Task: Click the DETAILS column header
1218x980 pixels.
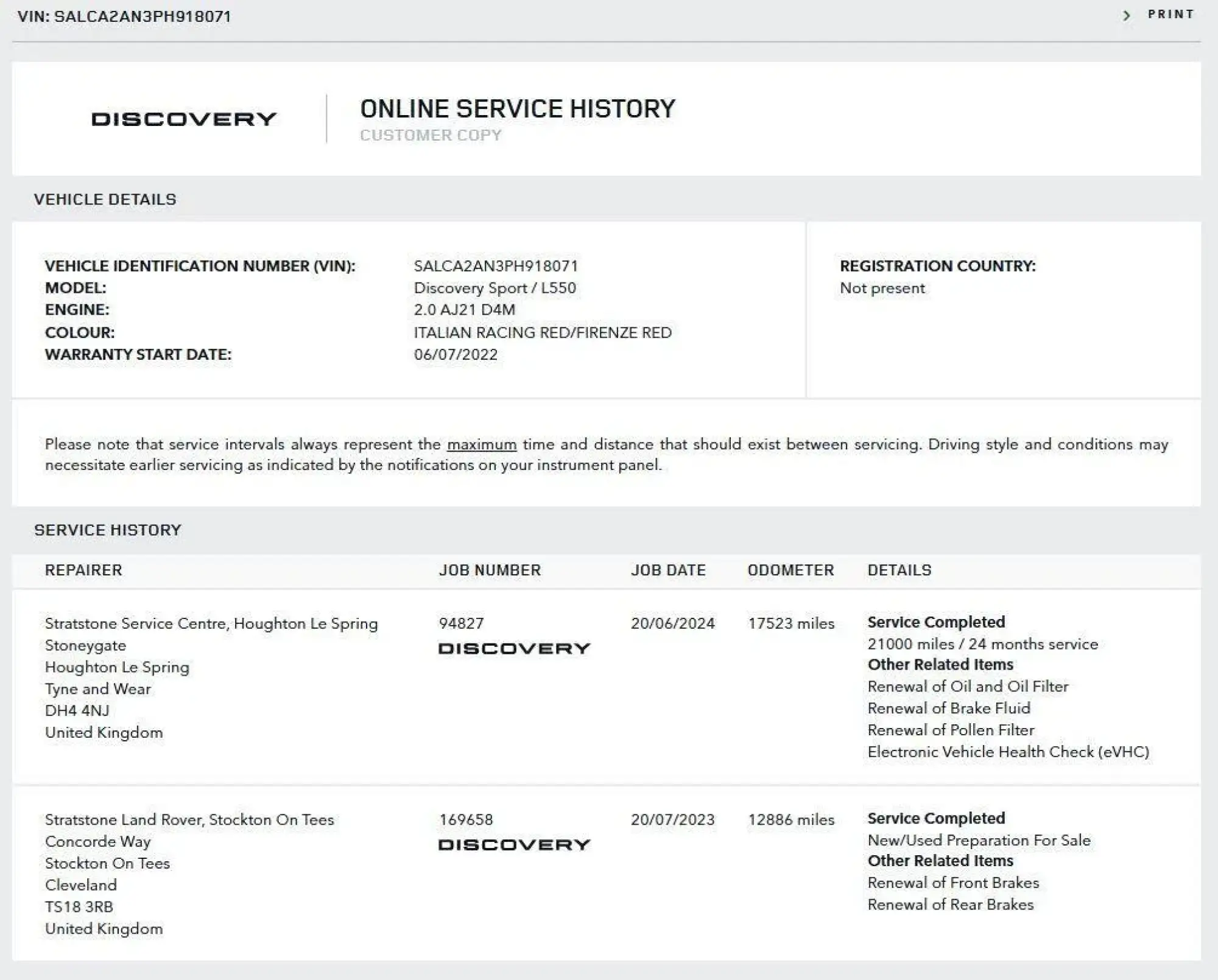Action: pyautogui.click(x=899, y=570)
